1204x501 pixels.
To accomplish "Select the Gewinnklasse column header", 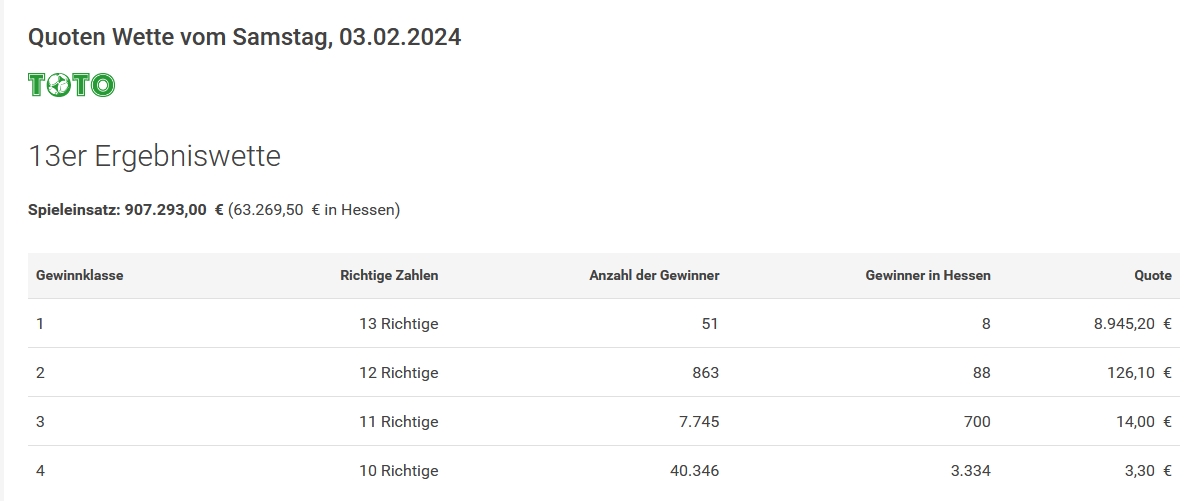I will (80, 275).
